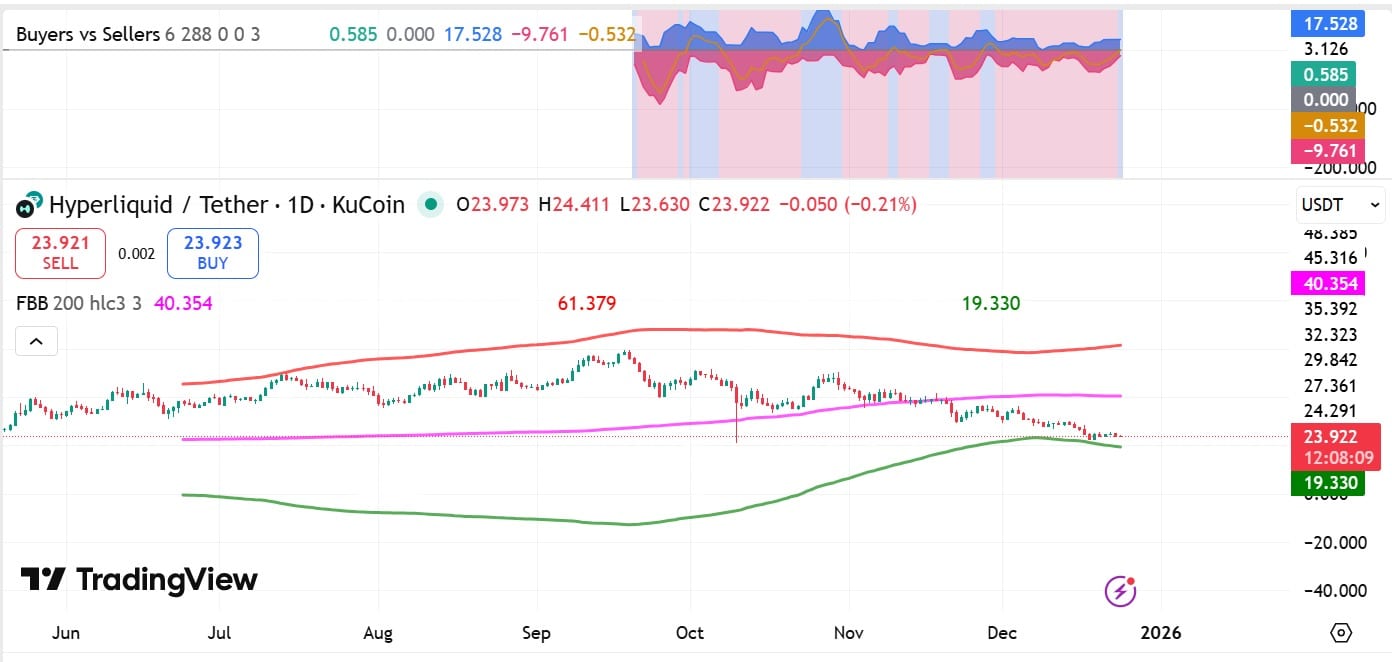This screenshot has width=1392, height=662.
Task: Click the BUY 23.923 order button
Action: tap(212, 253)
